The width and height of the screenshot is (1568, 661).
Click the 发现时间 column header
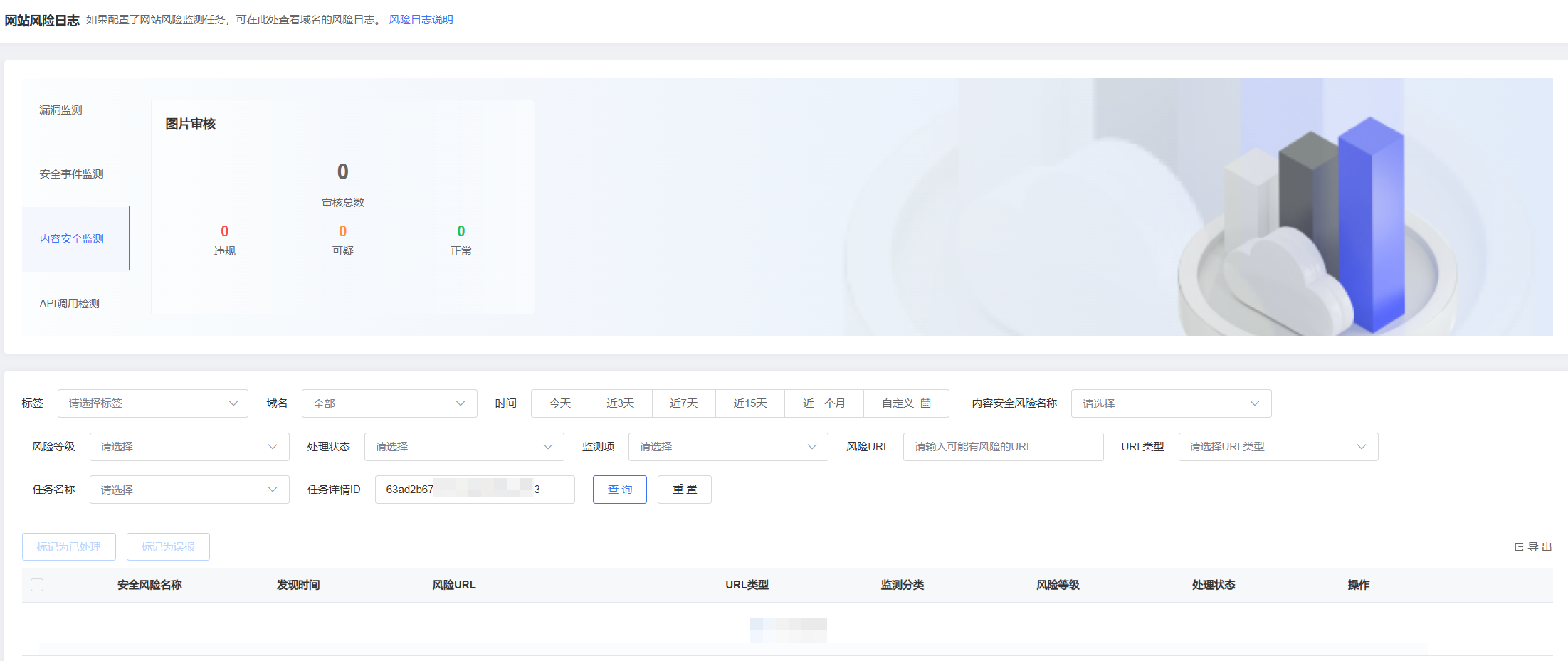(298, 585)
